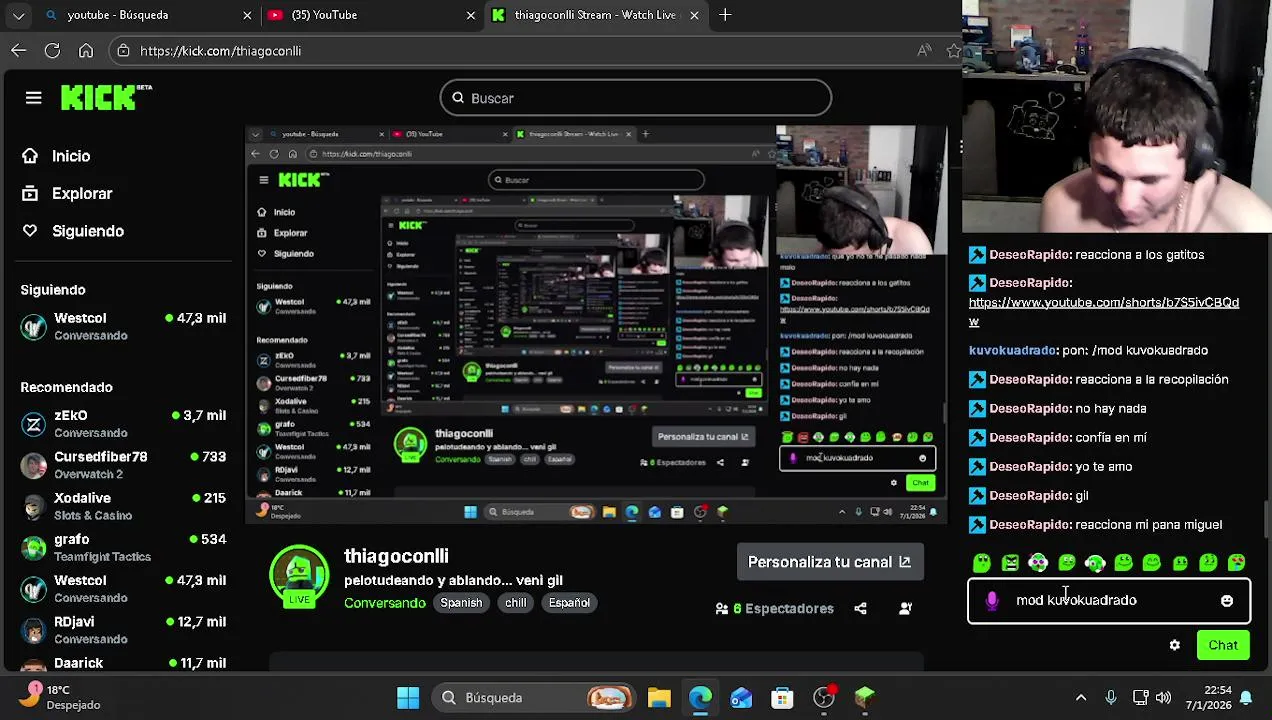
Task: Open OBS Studio from taskbar
Action: tap(824, 697)
